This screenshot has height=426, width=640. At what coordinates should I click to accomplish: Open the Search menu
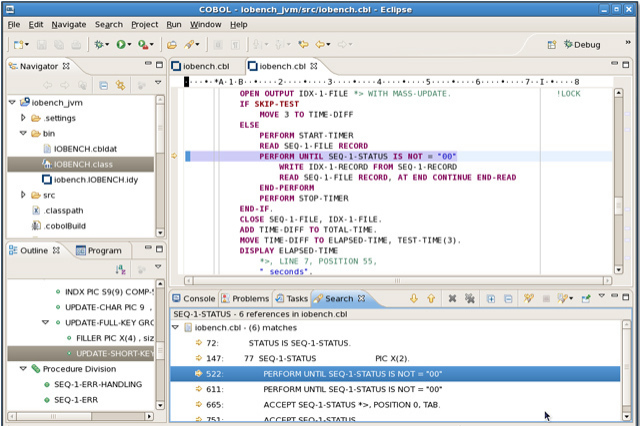click(108, 23)
